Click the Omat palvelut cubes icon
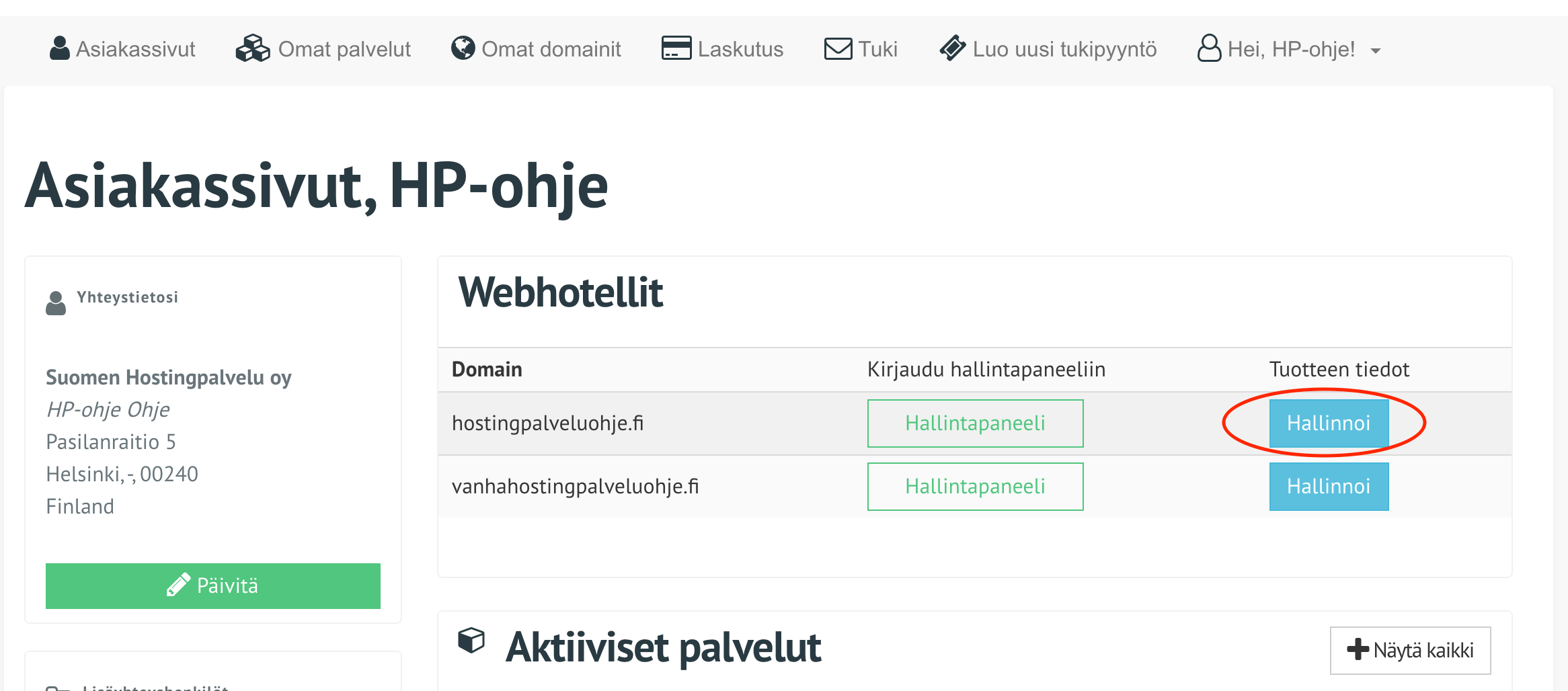The width and height of the screenshot is (1568, 691). (252, 48)
